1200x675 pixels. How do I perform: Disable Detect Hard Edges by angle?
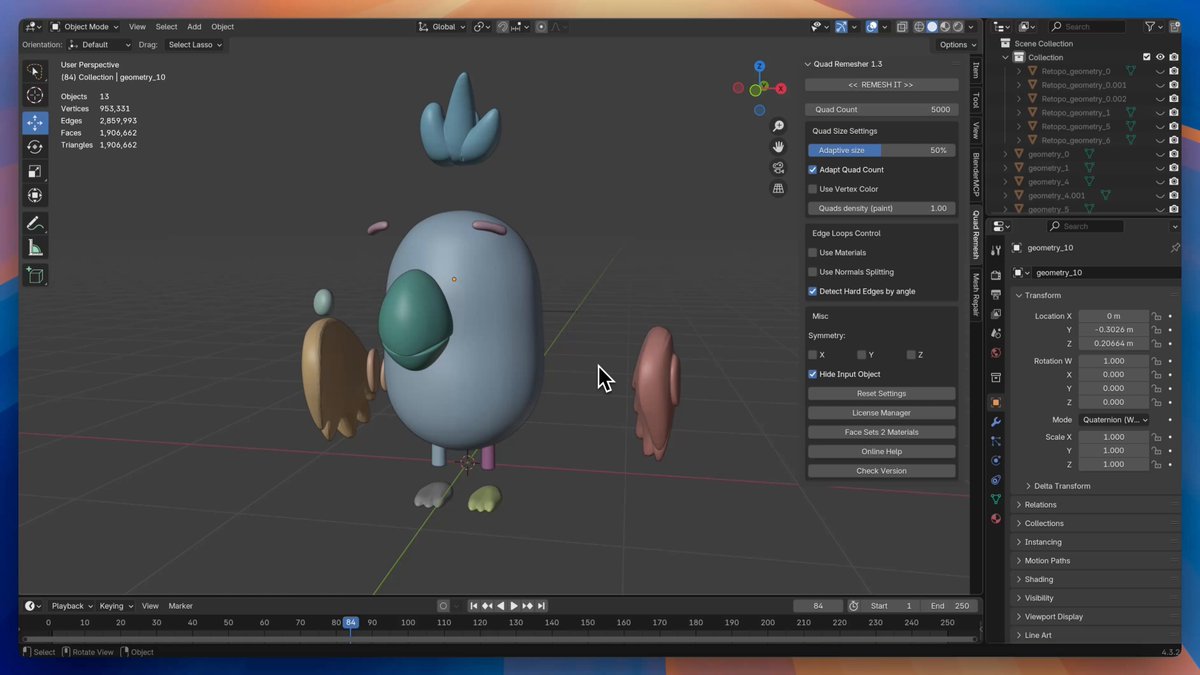pos(813,291)
